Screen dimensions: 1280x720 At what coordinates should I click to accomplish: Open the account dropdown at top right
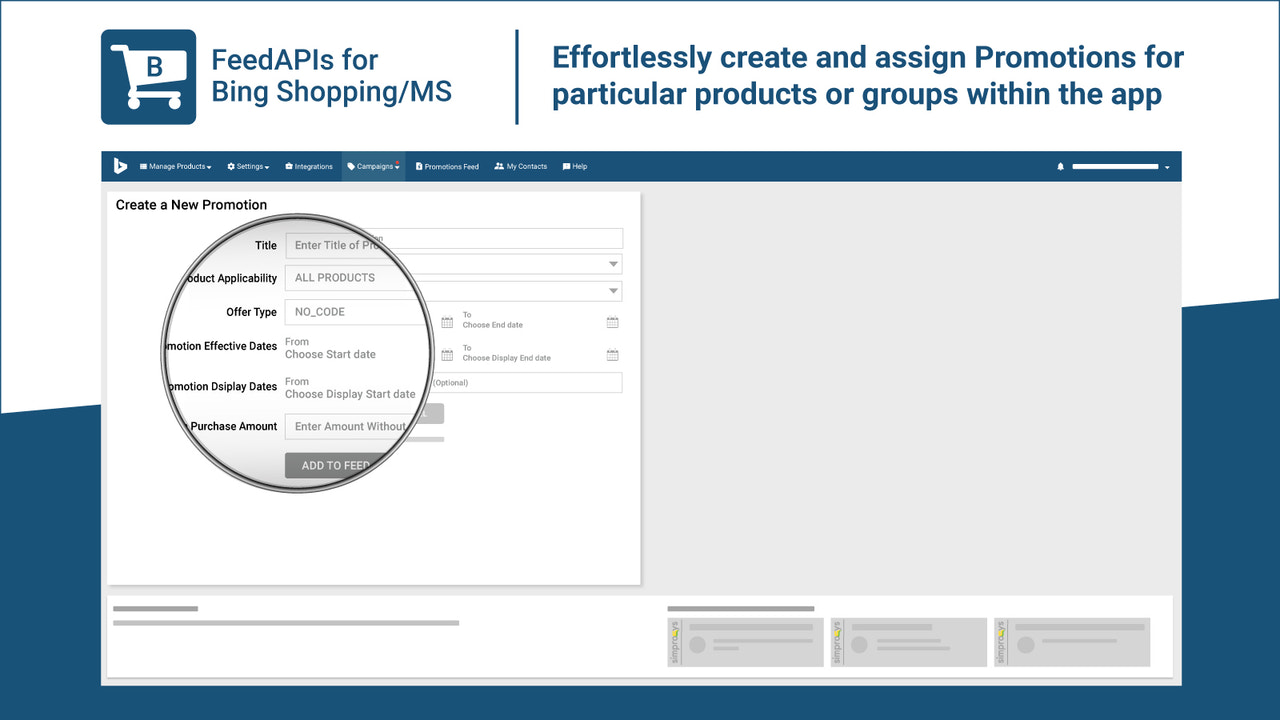pyautogui.click(x=1167, y=166)
